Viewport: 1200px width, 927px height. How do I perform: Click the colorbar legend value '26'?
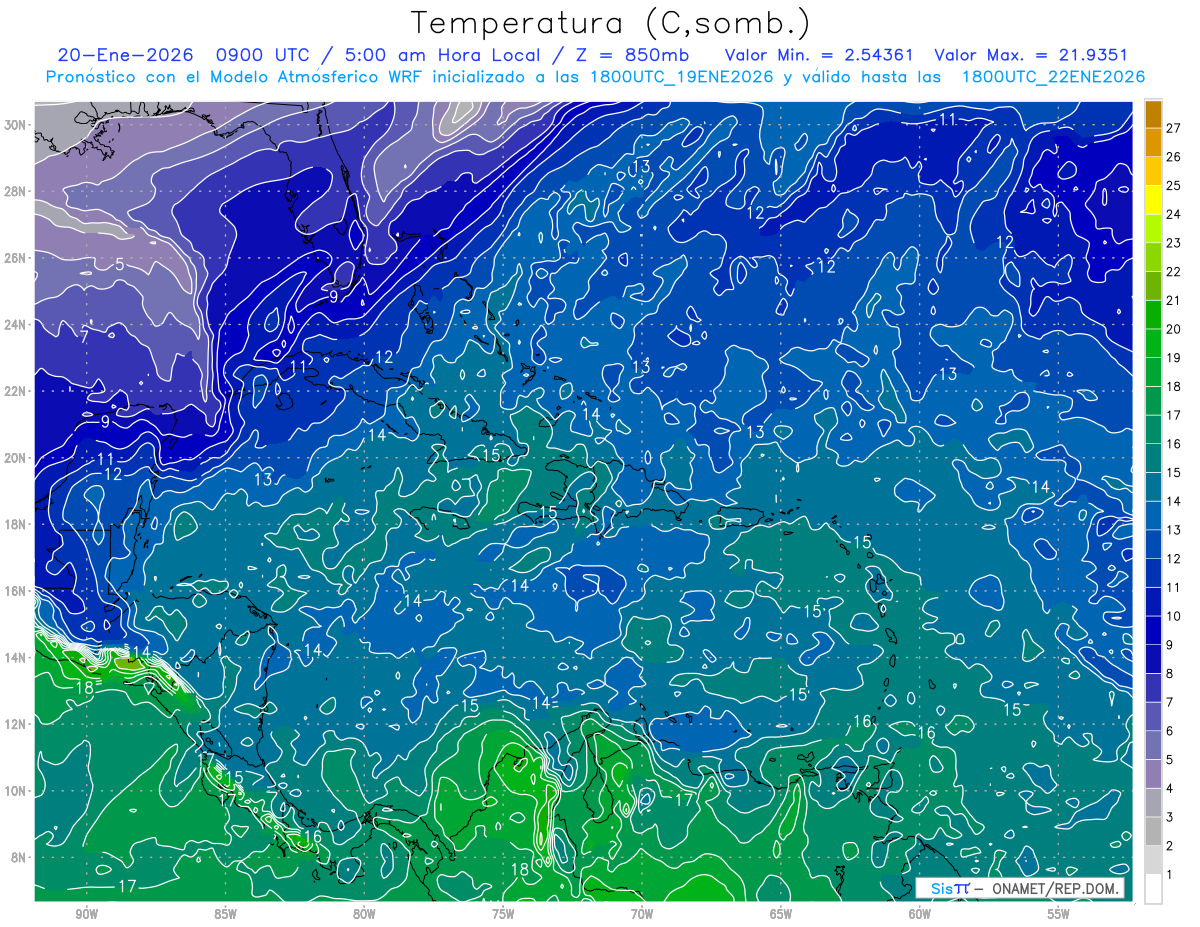[1174, 157]
